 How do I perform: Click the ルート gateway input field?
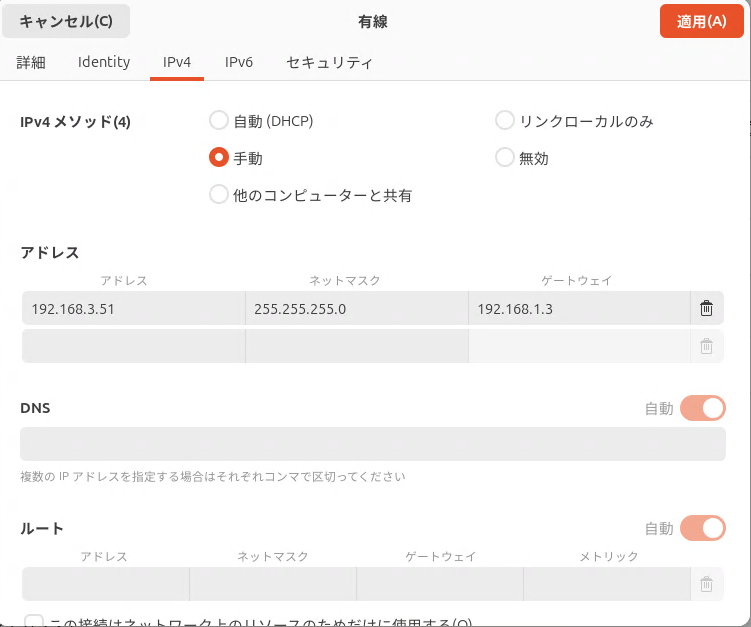pyautogui.click(x=440, y=584)
